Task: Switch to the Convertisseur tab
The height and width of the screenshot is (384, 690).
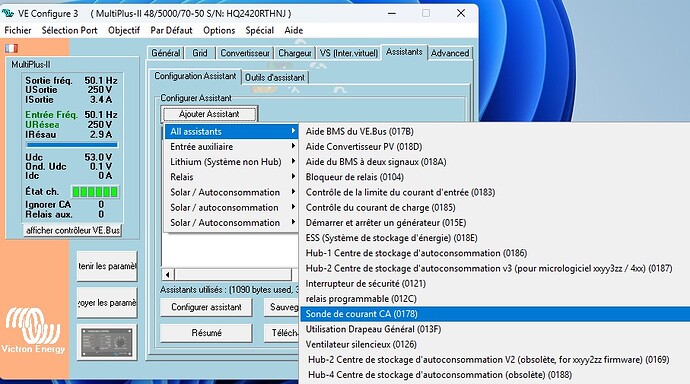Action: [245, 53]
